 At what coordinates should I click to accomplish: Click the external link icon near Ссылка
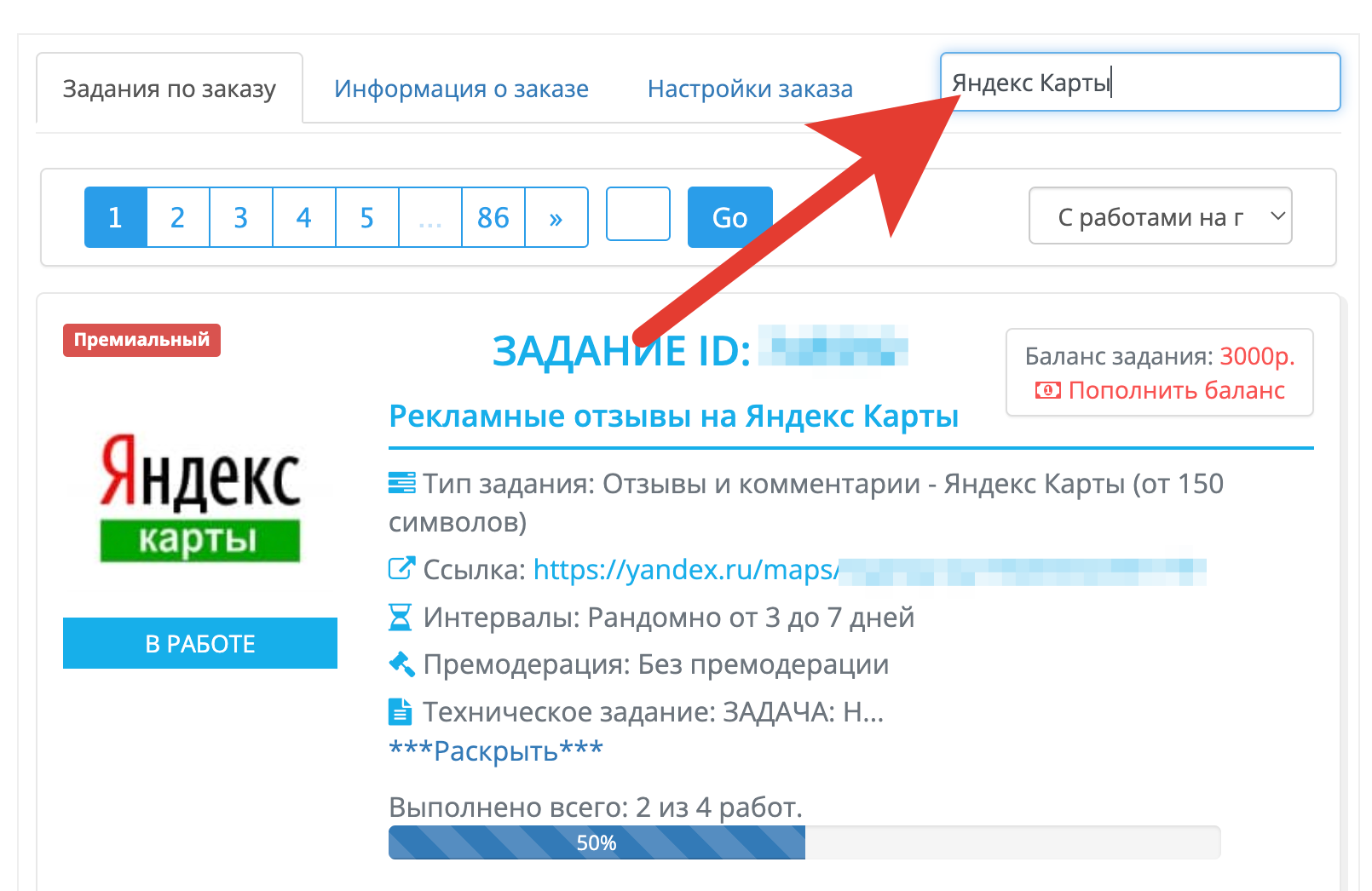(402, 568)
